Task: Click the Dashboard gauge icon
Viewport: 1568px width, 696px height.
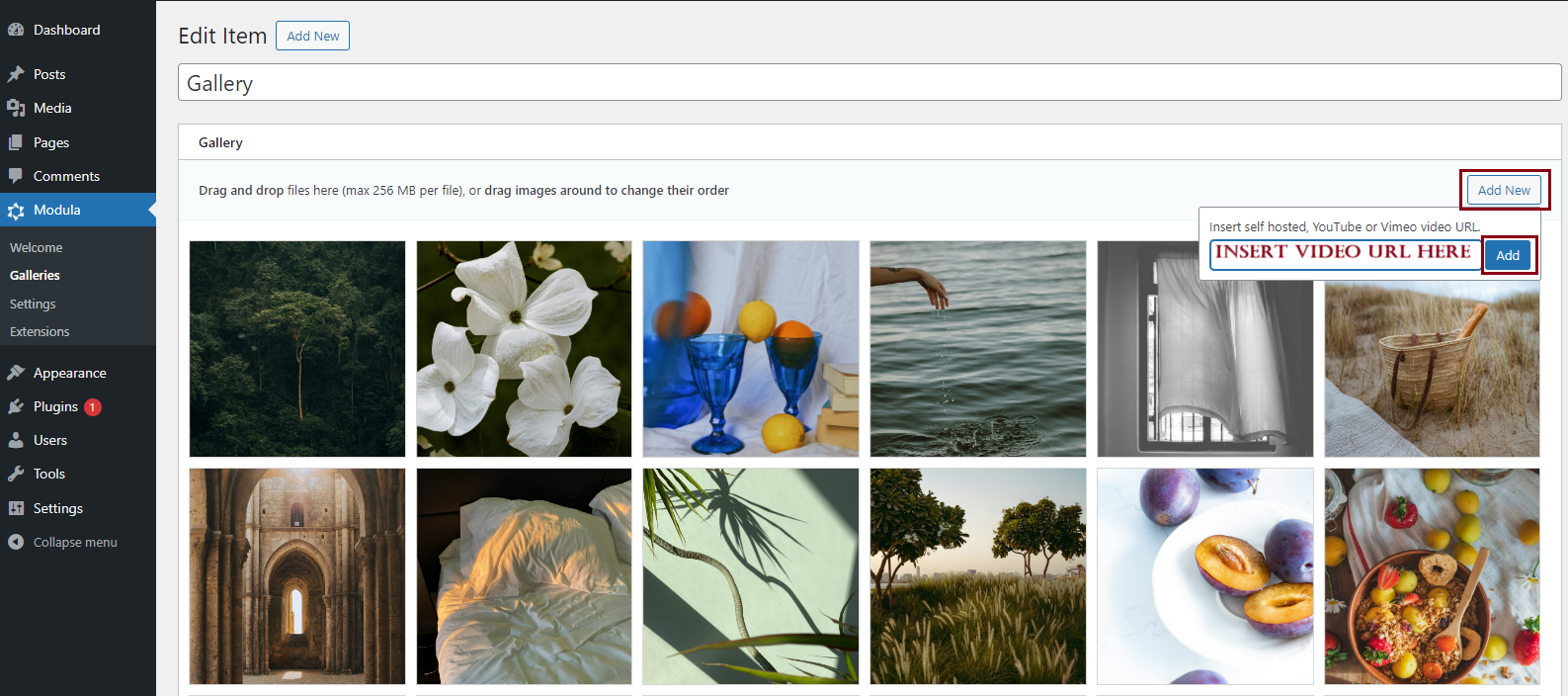Action: [x=16, y=30]
